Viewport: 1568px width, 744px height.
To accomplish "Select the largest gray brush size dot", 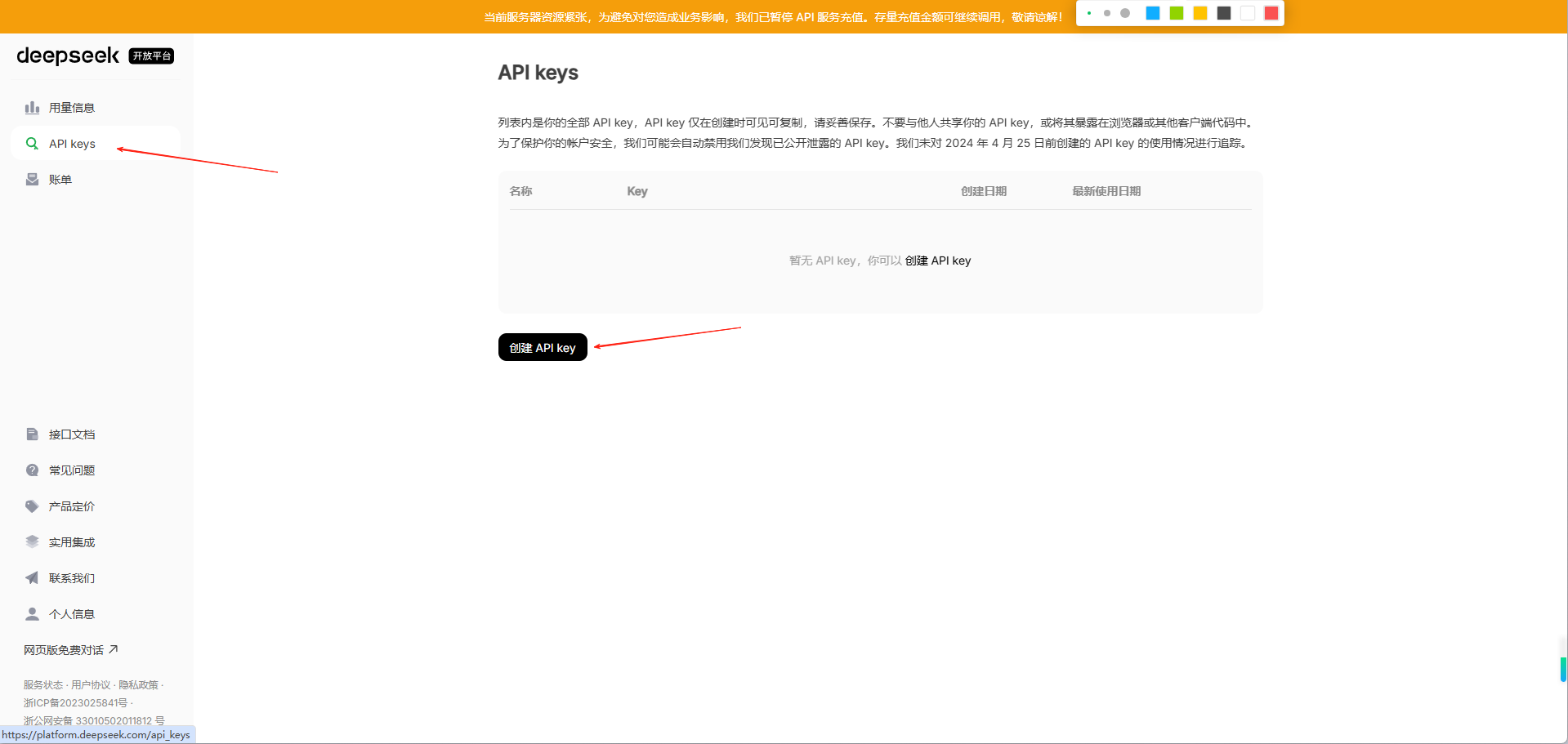I will (x=1125, y=13).
